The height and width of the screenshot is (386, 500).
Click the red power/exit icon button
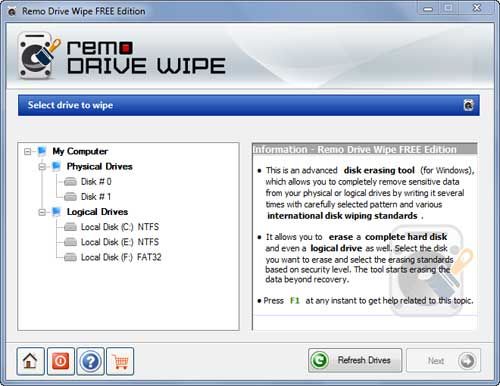60,361
